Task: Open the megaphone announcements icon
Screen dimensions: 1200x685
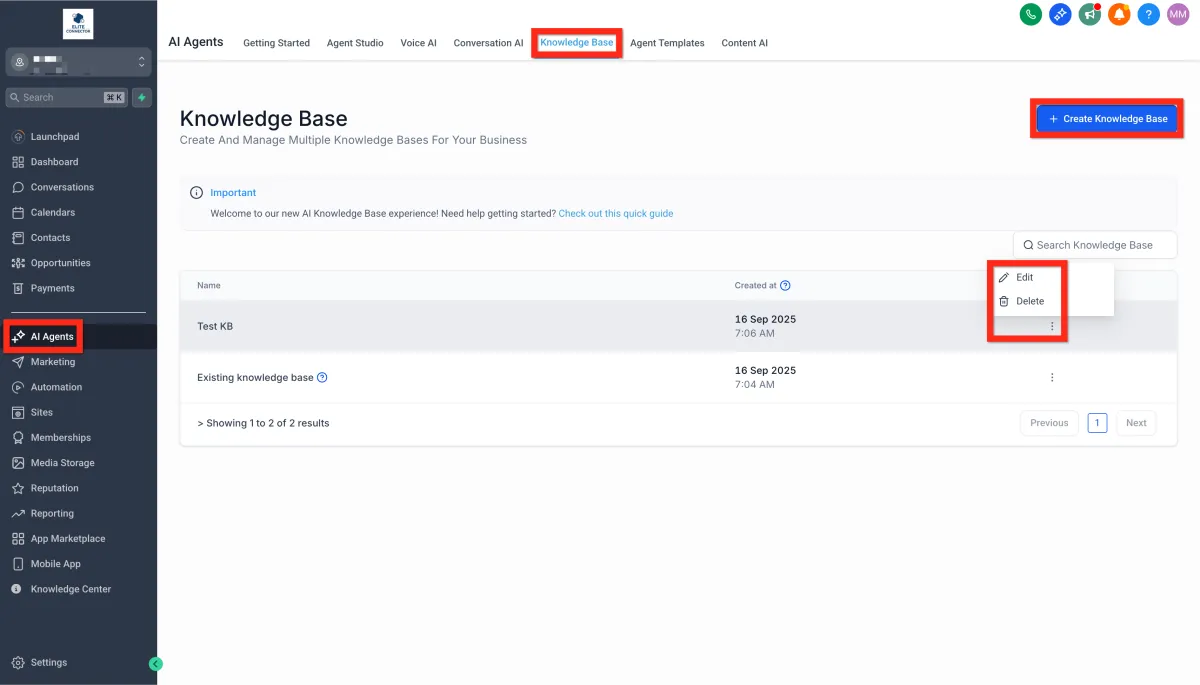Action: coord(1089,15)
